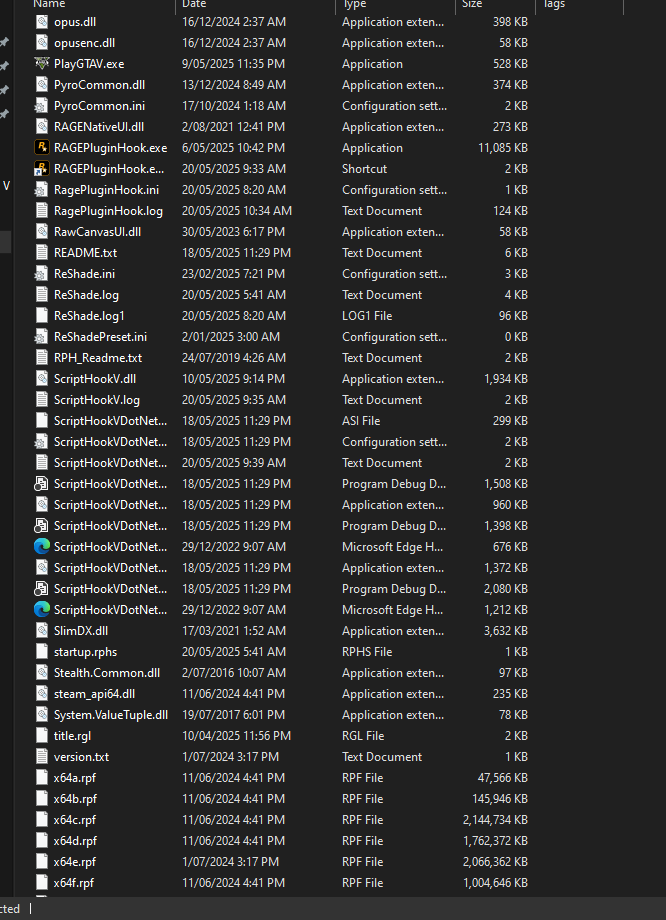Select the x64b.rpf file name
The height and width of the screenshot is (920, 666).
75,799
